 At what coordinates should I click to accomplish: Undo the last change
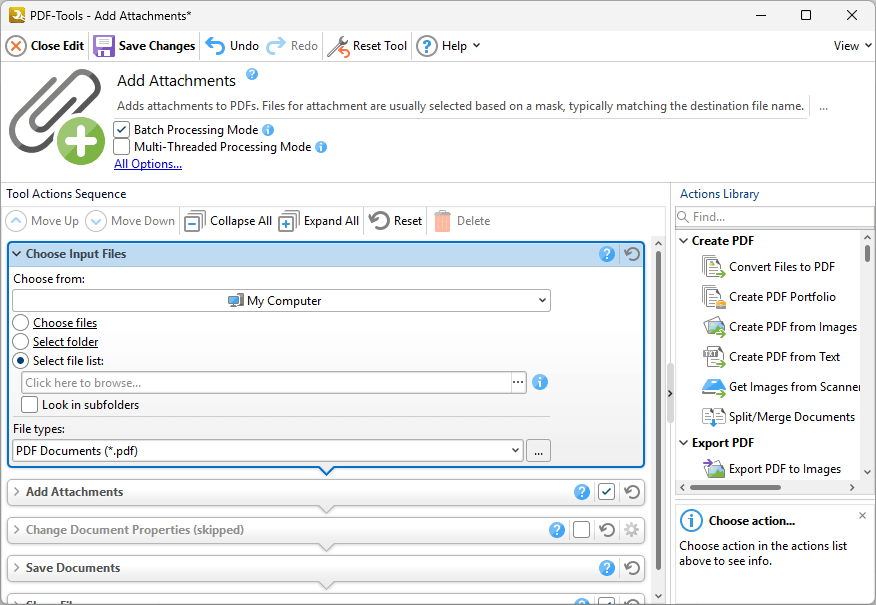232,46
